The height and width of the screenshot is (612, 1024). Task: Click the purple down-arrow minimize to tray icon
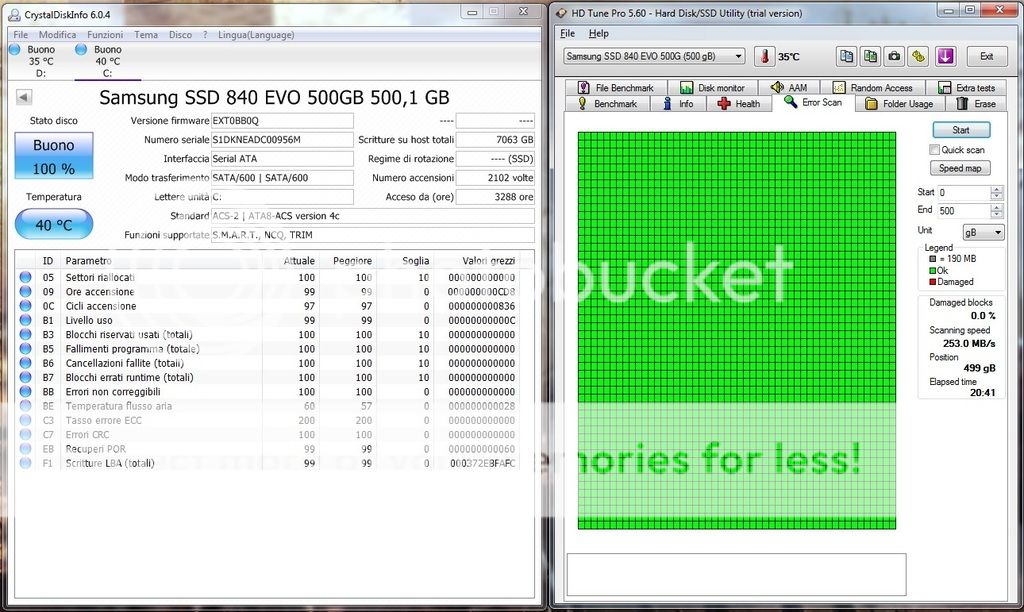click(946, 56)
